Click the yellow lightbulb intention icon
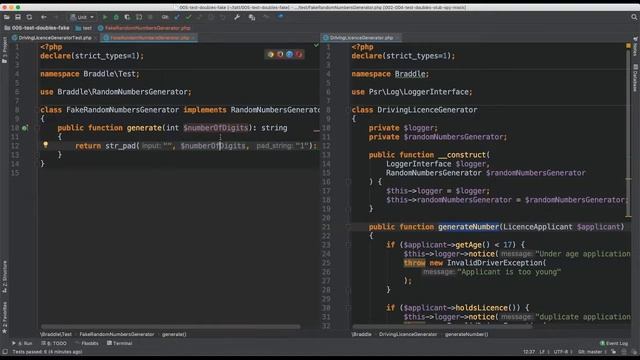 pos(46,144)
